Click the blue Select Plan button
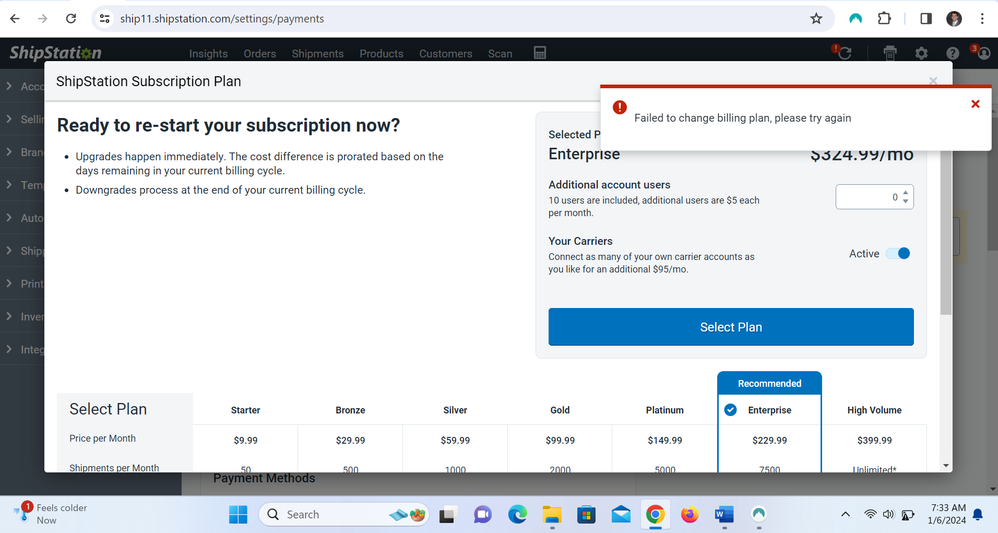The height and width of the screenshot is (533, 998). pyautogui.click(x=730, y=327)
